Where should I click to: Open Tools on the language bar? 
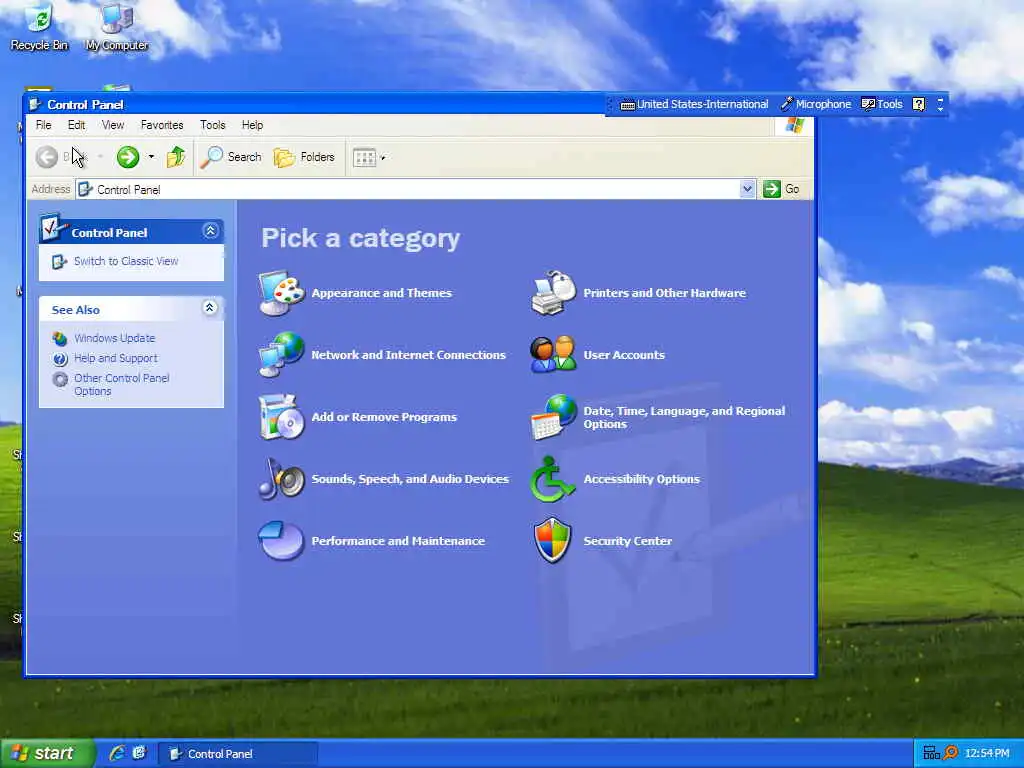click(882, 104)
